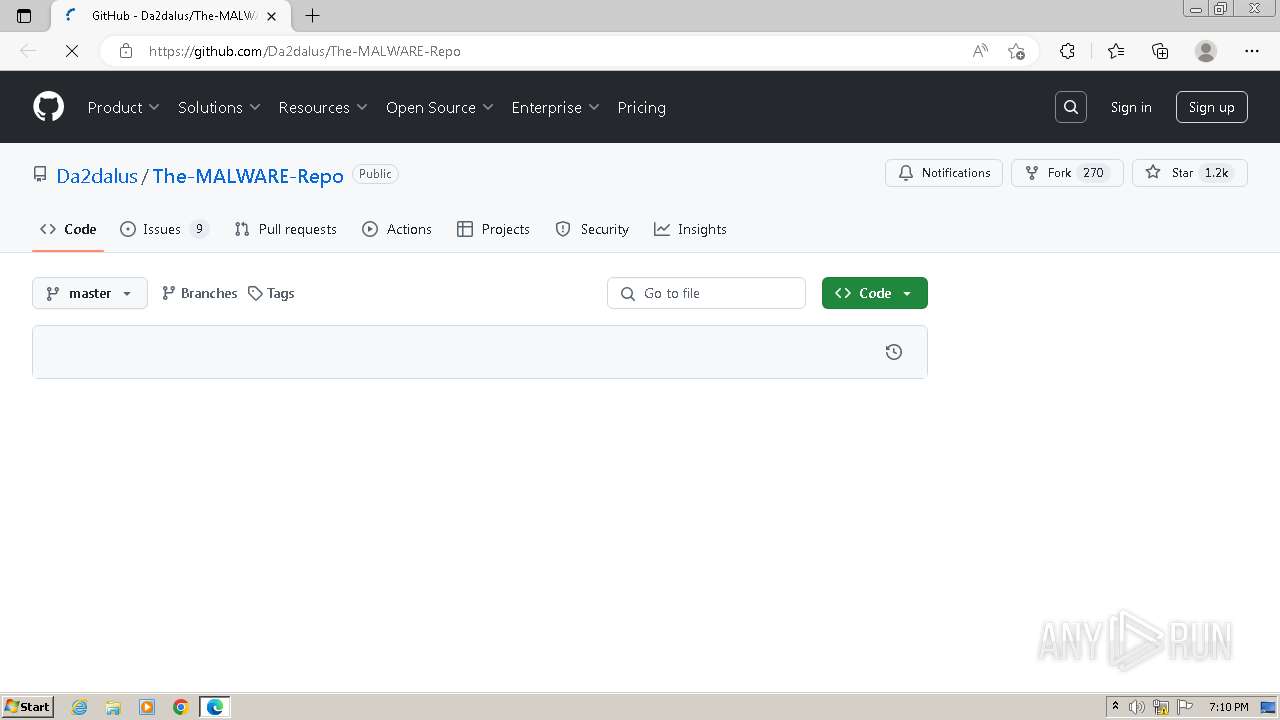Launch Chrome from the taskbar
The image size is (1280, 720).
click(x=180, y=707)
